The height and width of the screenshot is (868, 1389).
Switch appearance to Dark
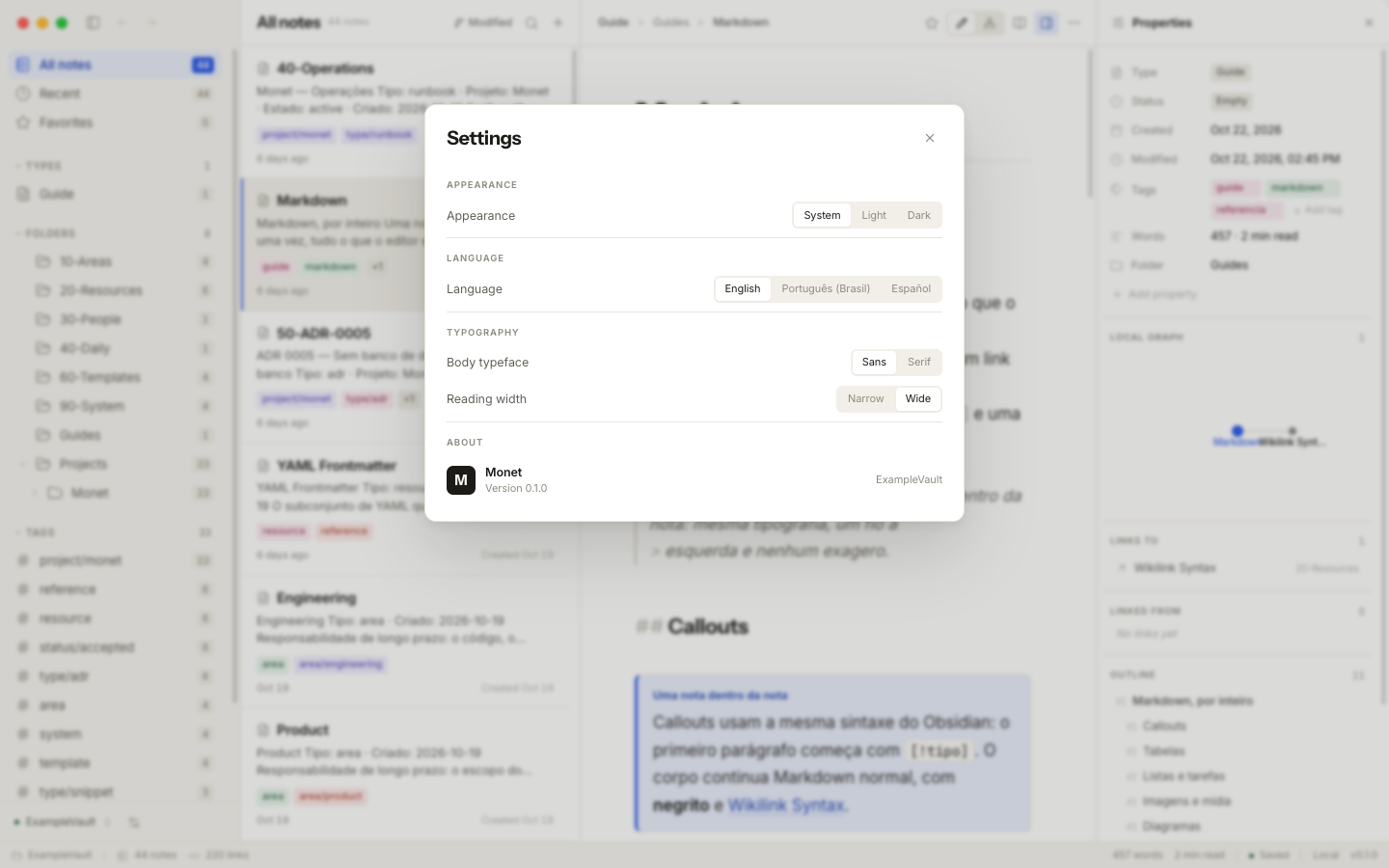pos(918,215)
